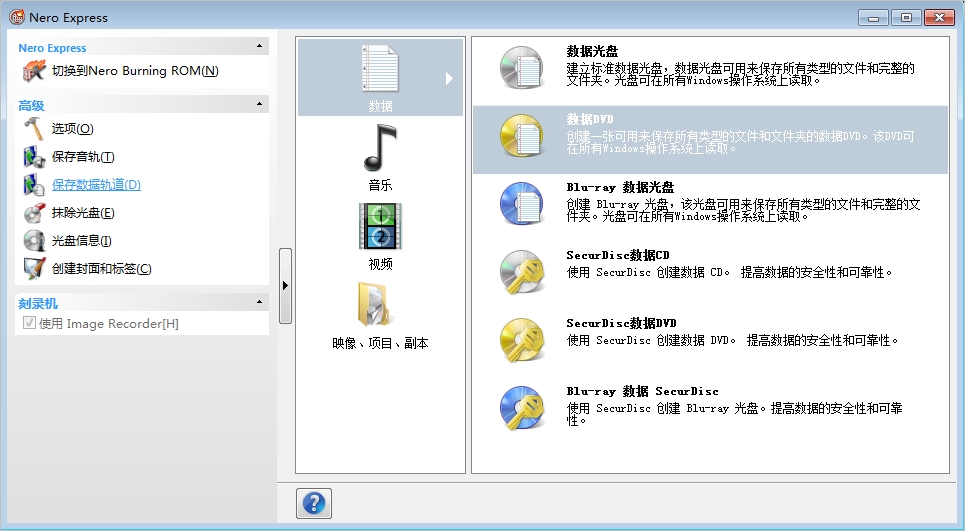Click the 保存音轨 icon
Viewport: 965px width, 531px height.
click(34, 157)
